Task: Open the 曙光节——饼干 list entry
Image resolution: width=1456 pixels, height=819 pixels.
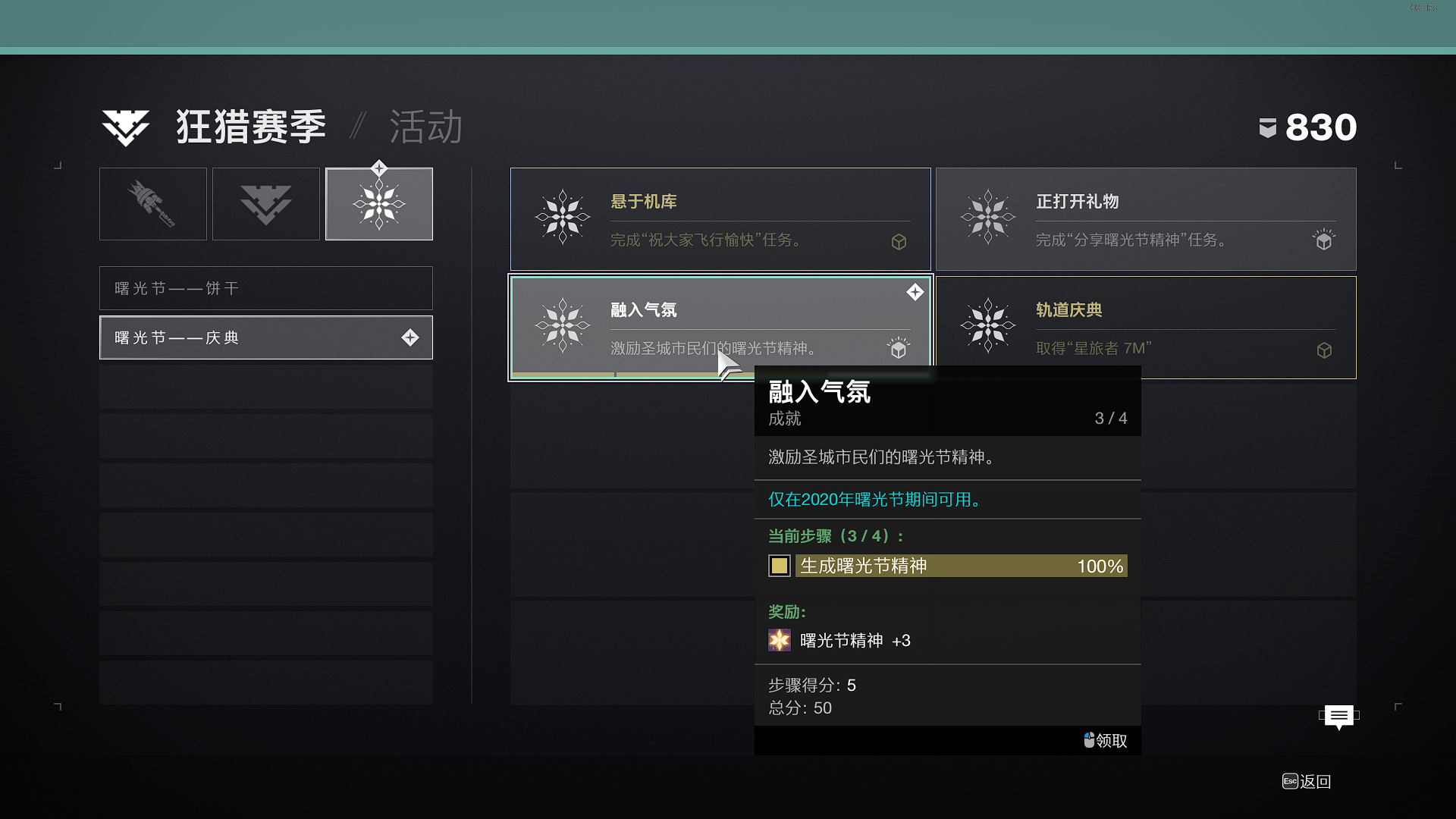Action: tap(266, 288)
